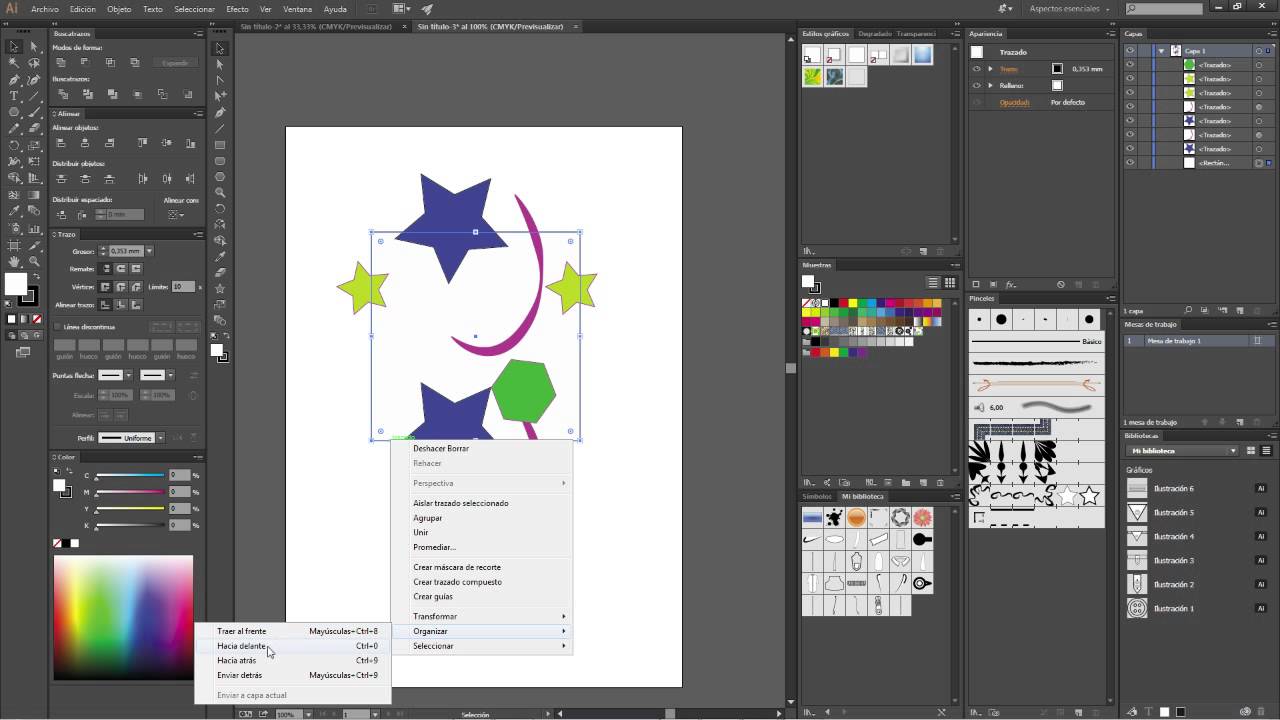Image resolution: width=1280 pixels, height=720 pixels.
Task: Switch Muestras panel to list view
Action: (x=933, y=283)
